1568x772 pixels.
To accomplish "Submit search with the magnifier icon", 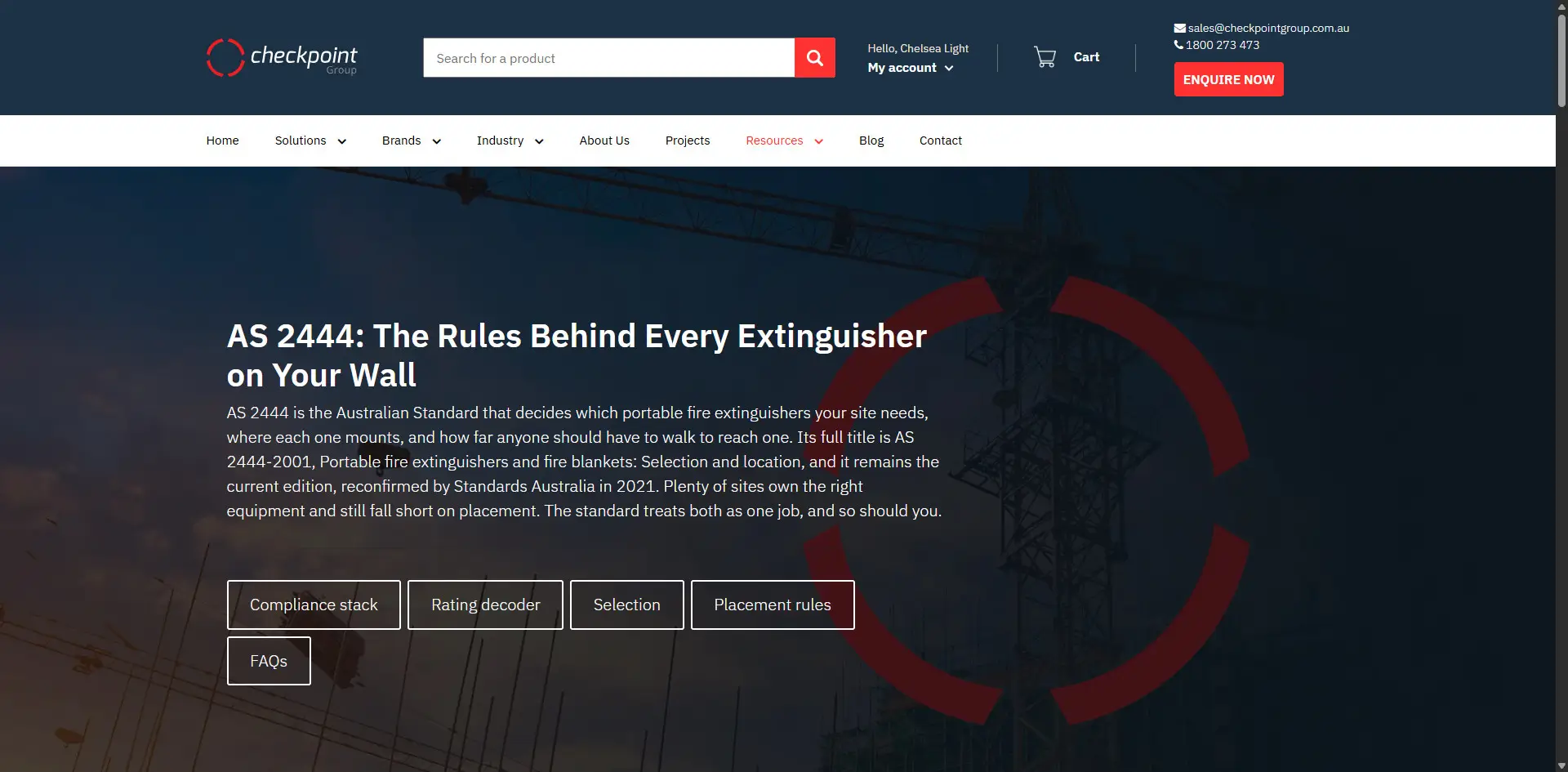I will pyautogui.click(x=815, y=58).
